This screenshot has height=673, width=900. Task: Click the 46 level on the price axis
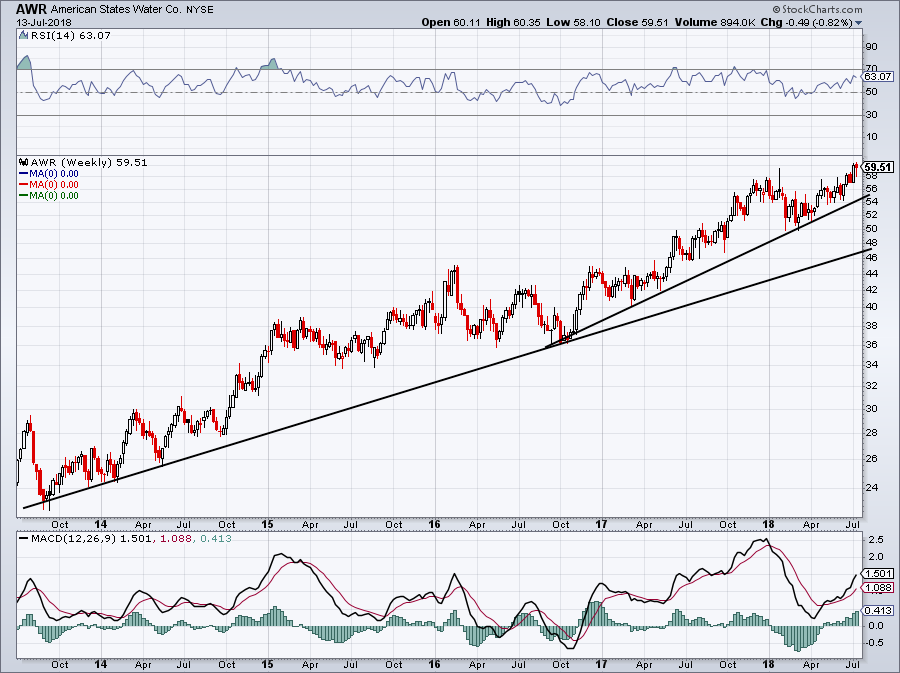click(x=871, y=258)
